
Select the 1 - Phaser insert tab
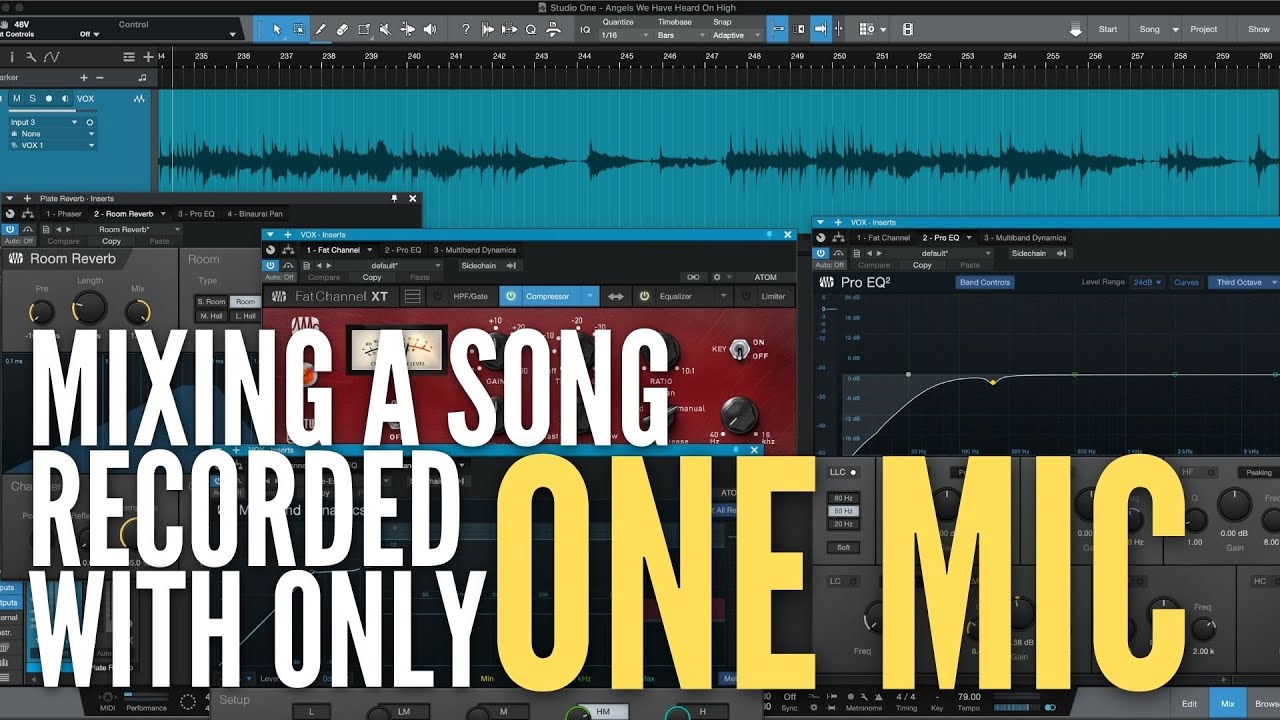[x=63, y=214]
